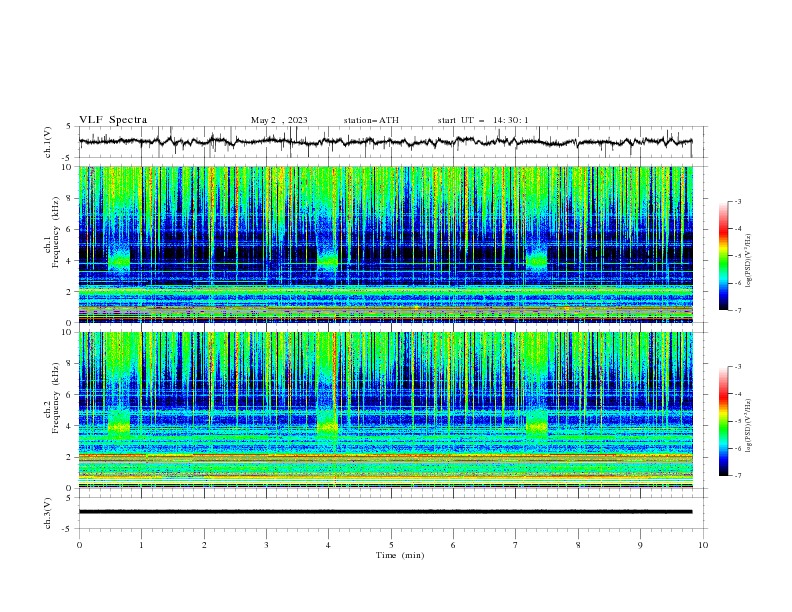Click the ch.1 spectrogram color scale bar
792x612 pixels.
coord(724,256)
